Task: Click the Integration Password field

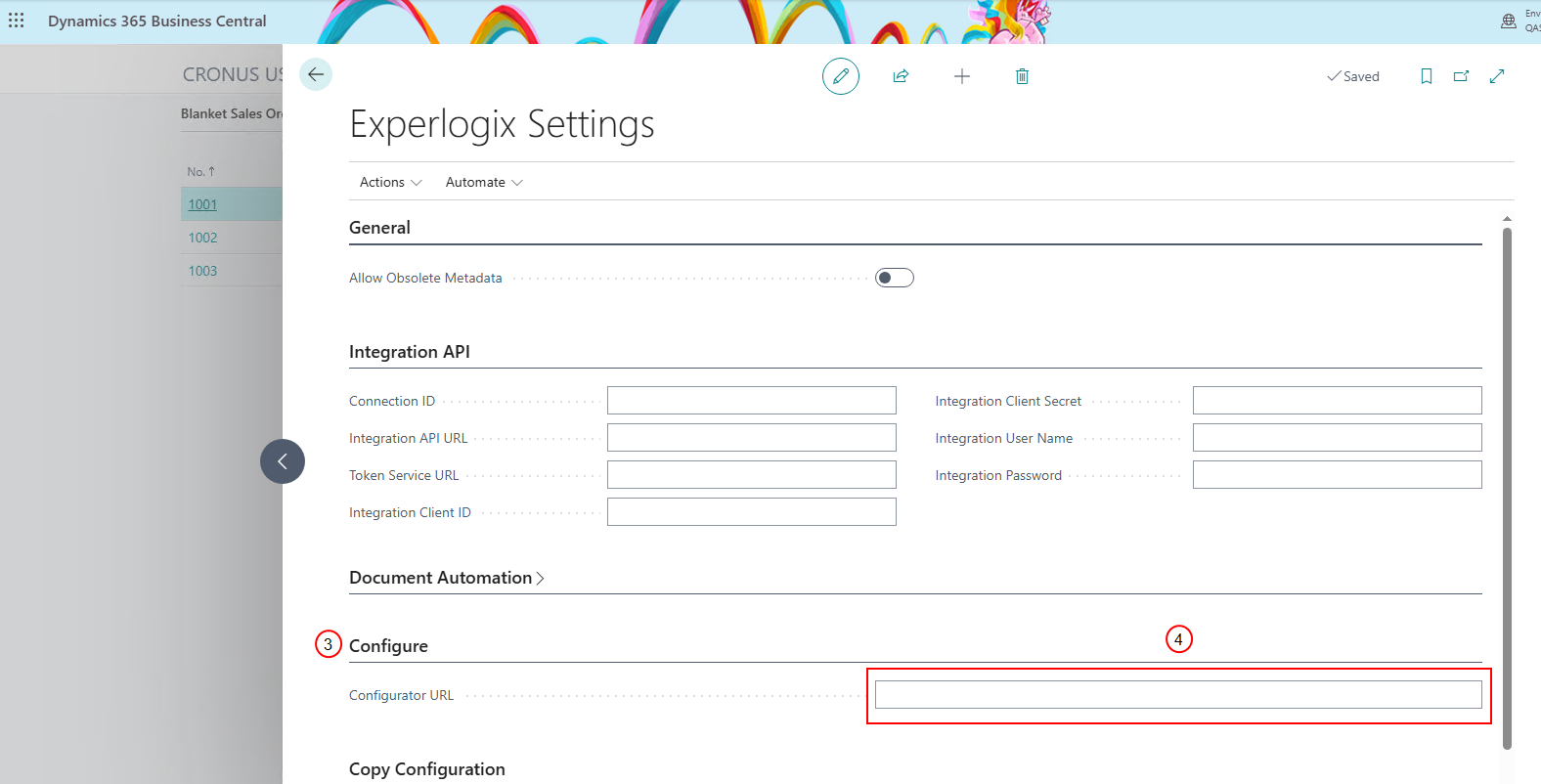Action: click(x=1337, y=475)
